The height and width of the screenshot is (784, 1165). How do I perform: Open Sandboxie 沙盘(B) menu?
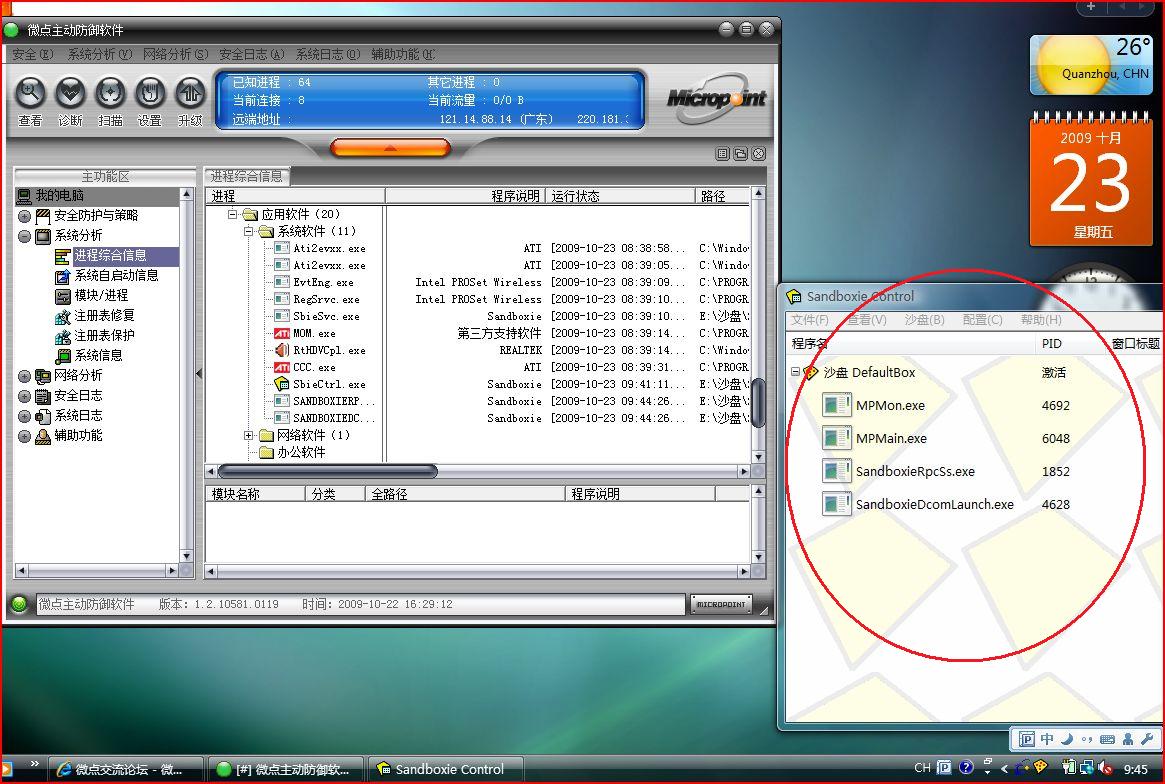pos(924,320)
